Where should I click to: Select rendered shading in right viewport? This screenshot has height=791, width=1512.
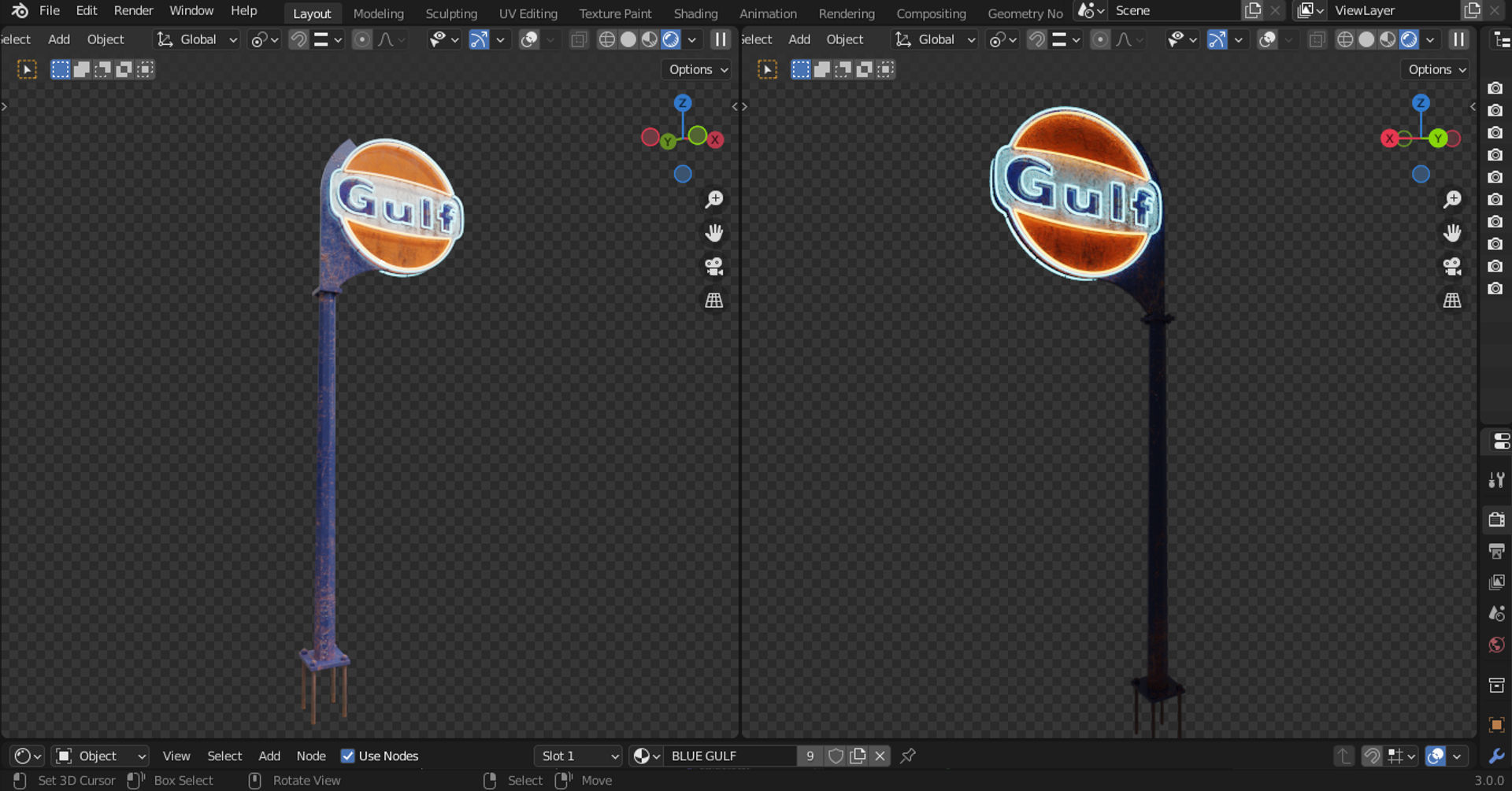[x=1409, y=39]
